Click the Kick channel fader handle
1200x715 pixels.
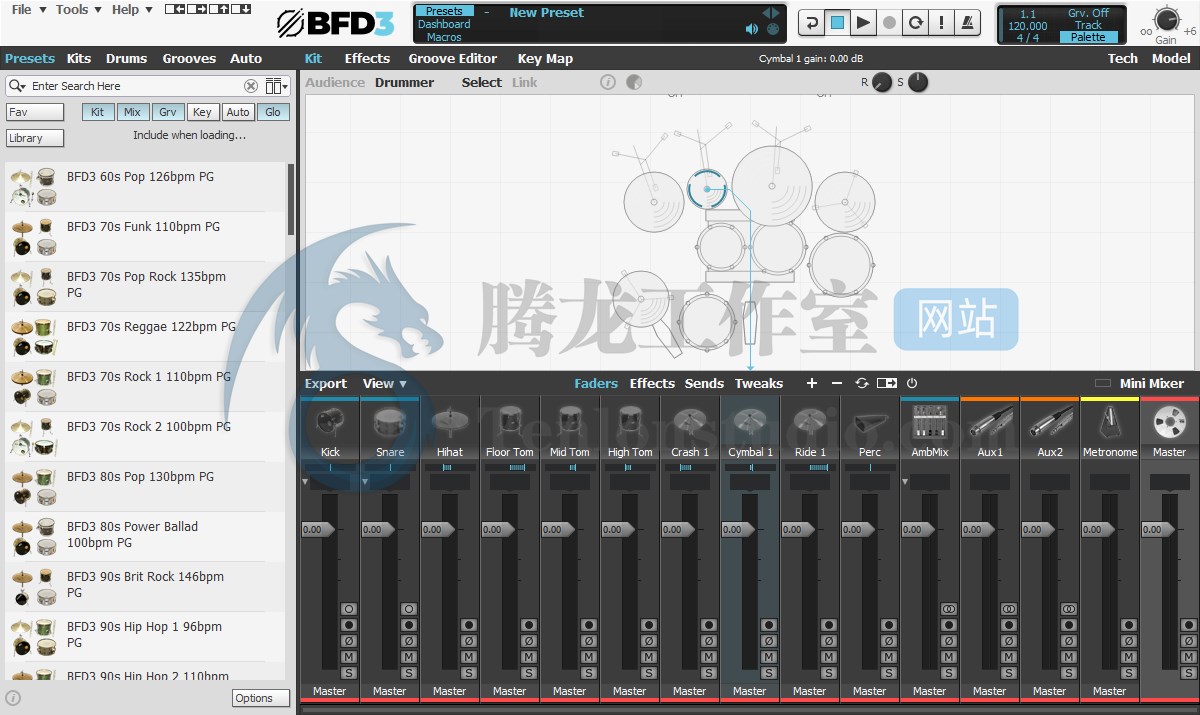coord(317,529)
